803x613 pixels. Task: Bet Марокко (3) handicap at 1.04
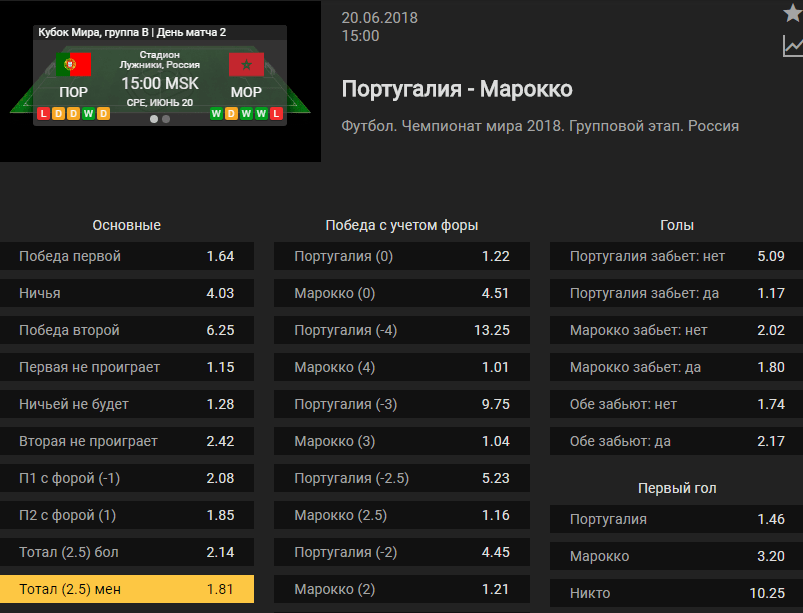coord(402,441)
